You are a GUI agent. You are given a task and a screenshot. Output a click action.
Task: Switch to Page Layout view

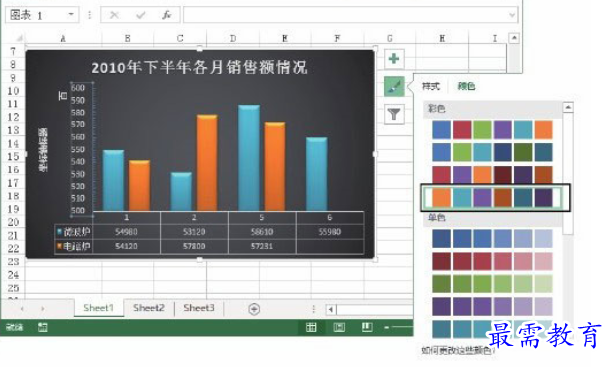[339, 327]
